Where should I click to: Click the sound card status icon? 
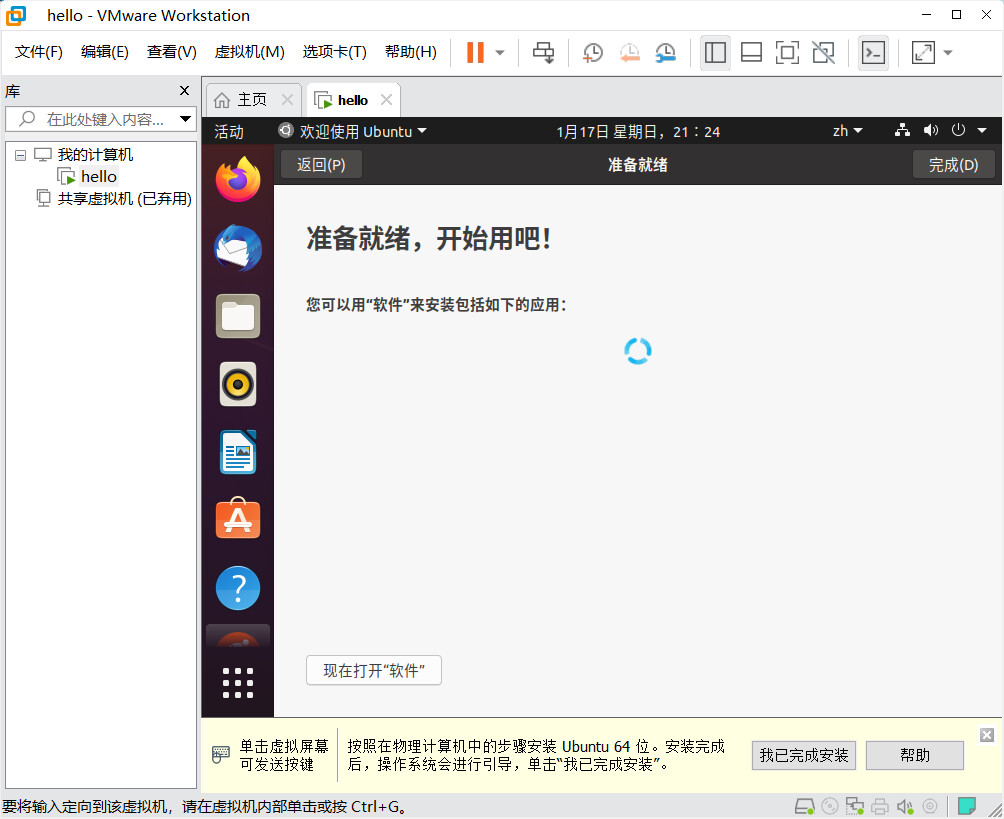tap(905, 806)
